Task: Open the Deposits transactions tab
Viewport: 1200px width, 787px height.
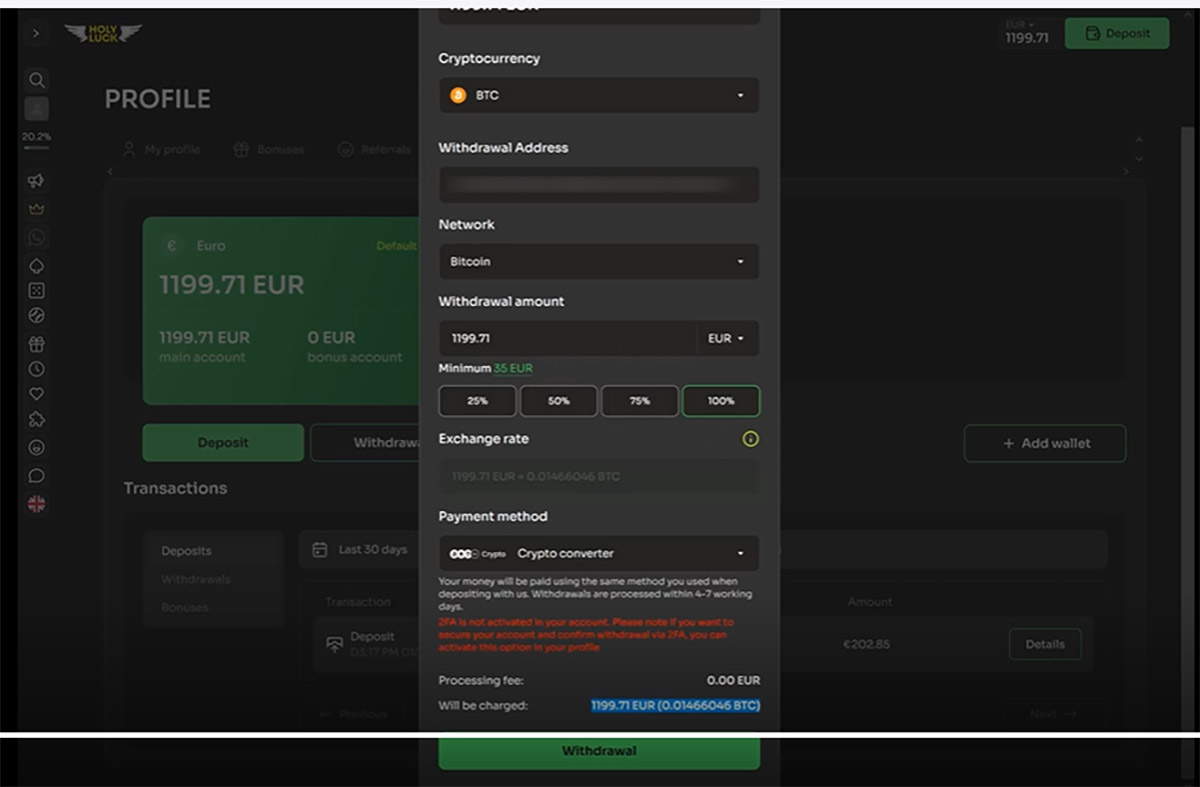Action: 186,551
